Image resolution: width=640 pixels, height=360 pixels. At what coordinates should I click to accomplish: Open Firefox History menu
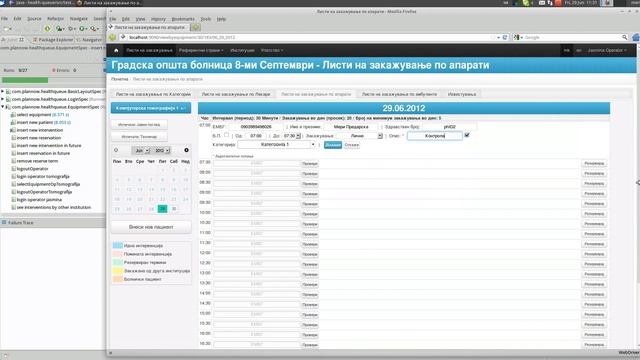(x=158, y=19)
